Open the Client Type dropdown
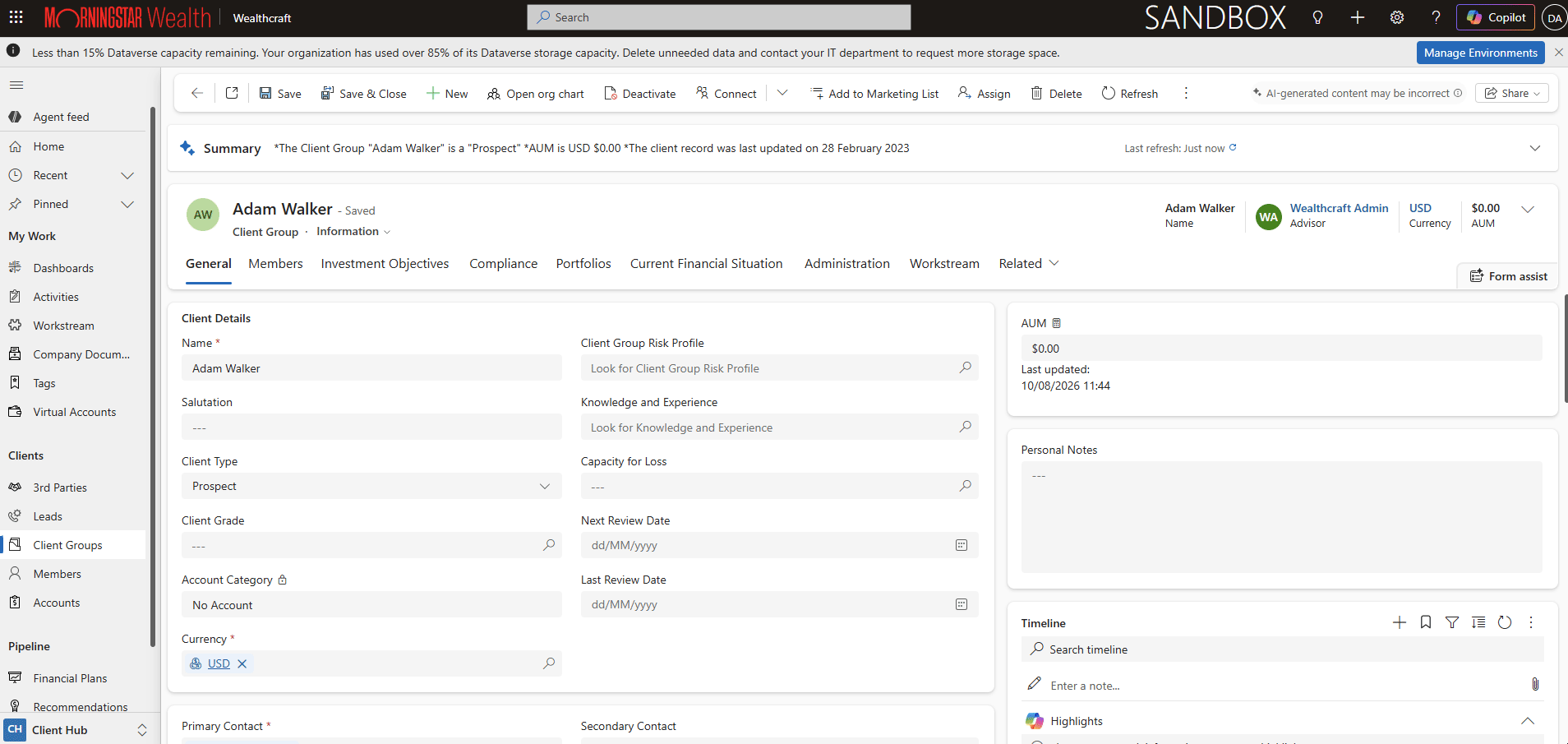Screen dimensions: 1568x744 pyautogui.click(x=371, y=486)
